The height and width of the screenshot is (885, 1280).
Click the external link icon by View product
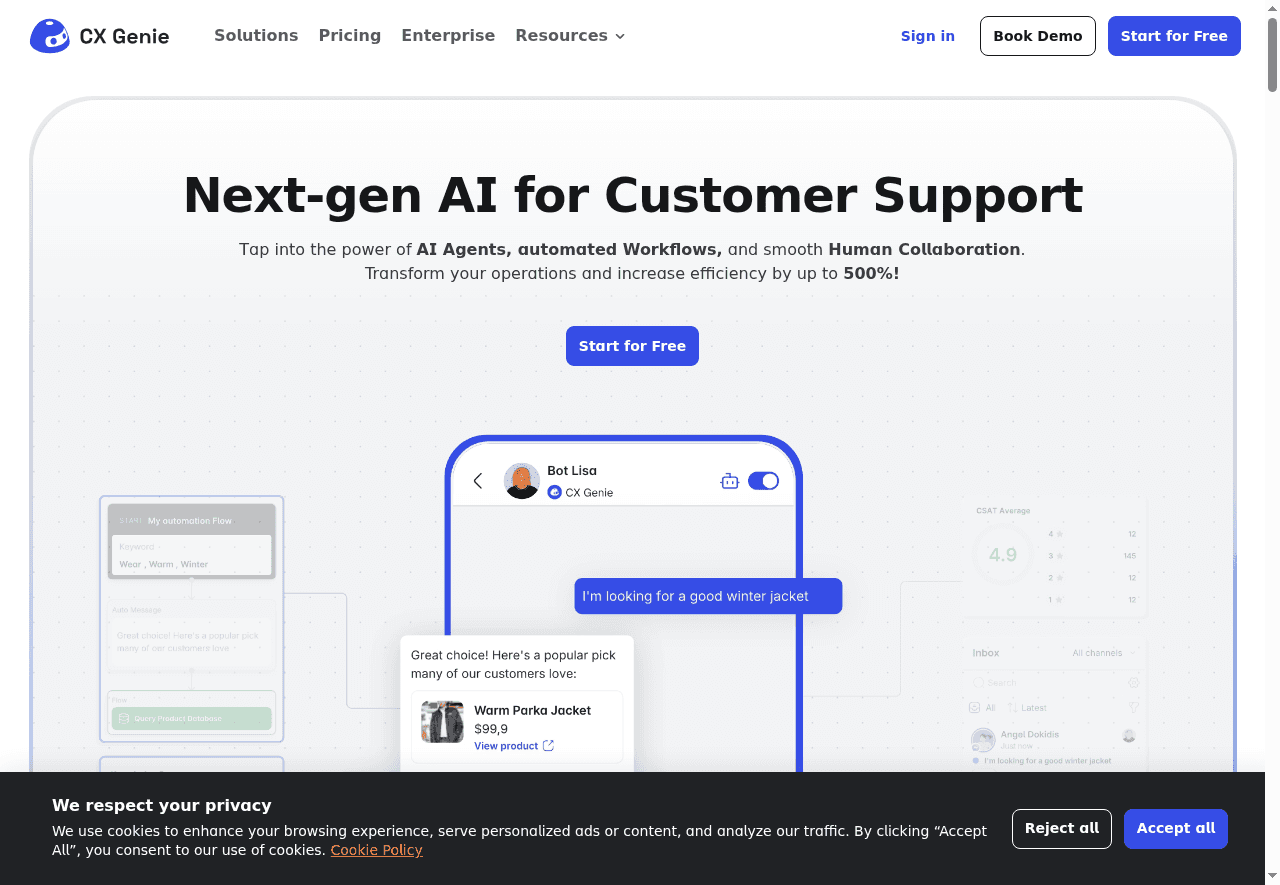(548, 746)
